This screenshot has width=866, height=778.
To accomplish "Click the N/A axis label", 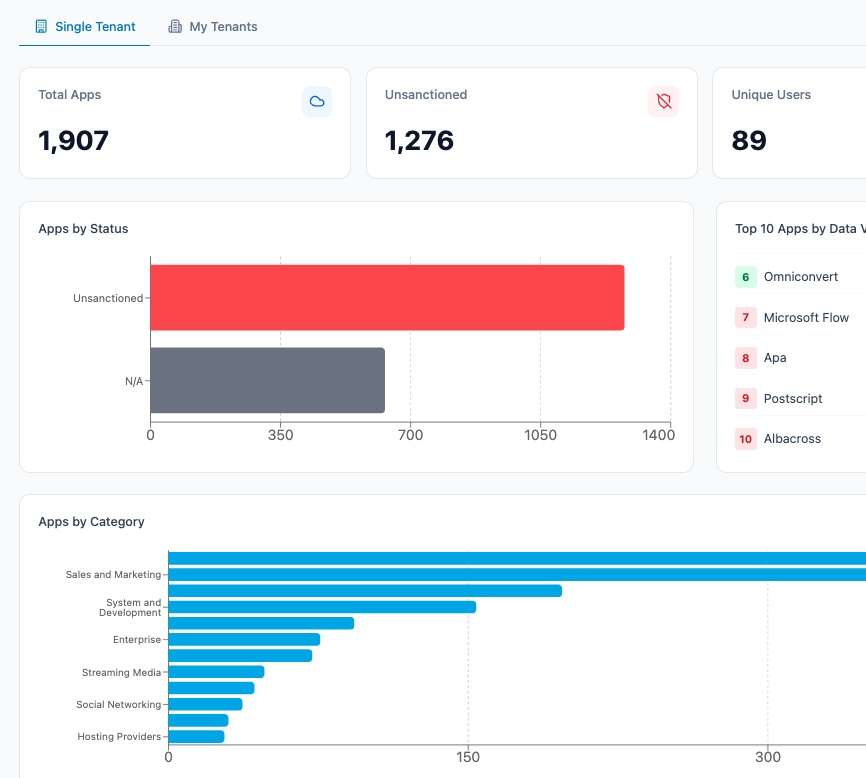I will click(x=134, y=381).
